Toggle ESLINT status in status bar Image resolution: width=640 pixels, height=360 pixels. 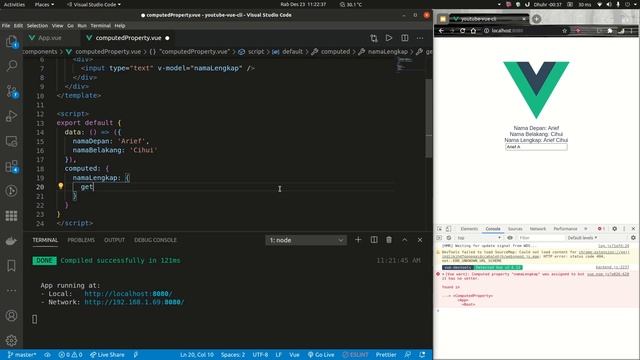tap(356, 355)
